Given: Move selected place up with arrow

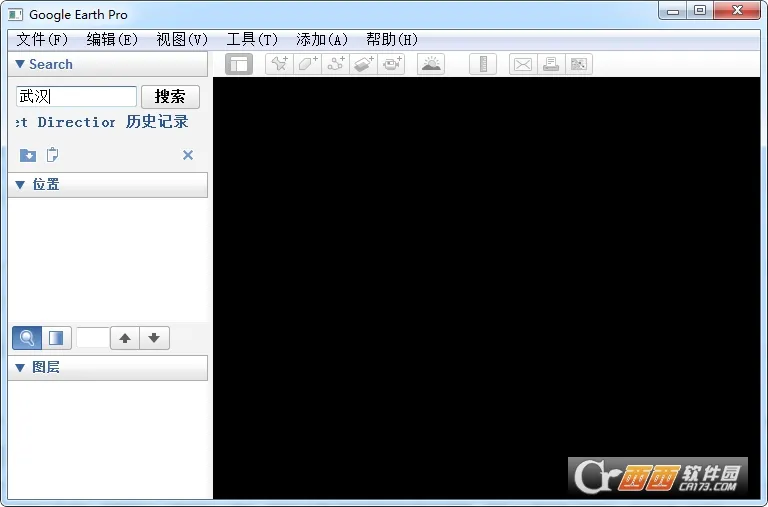Looking at the screenshot, I should (125, 338).
